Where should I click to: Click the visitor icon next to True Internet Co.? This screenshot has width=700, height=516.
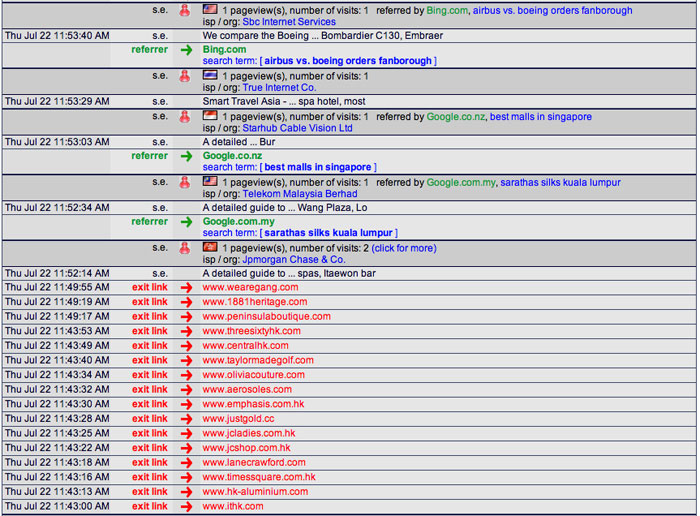[185, 76]
